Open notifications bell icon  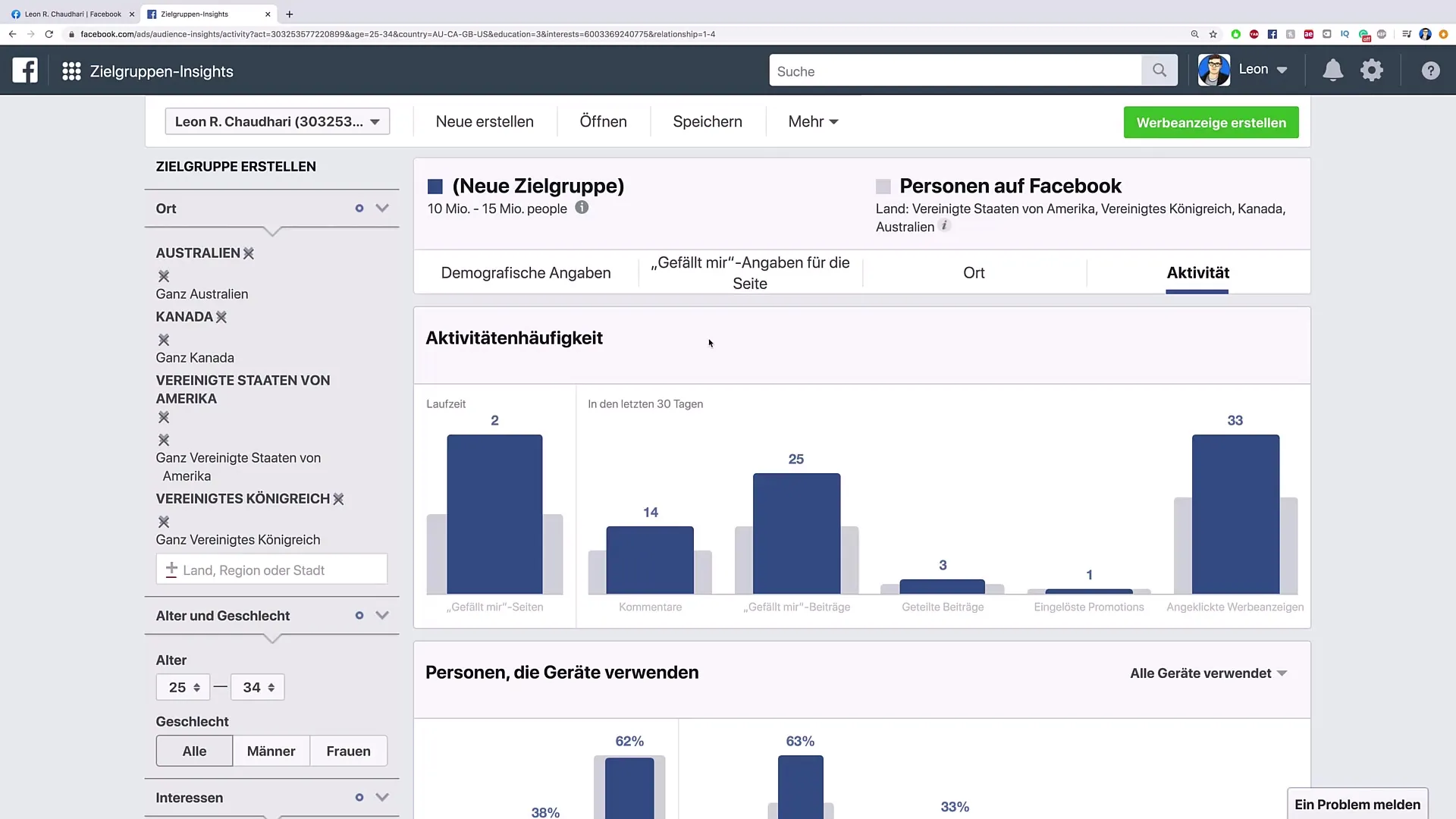[1332, 71]
